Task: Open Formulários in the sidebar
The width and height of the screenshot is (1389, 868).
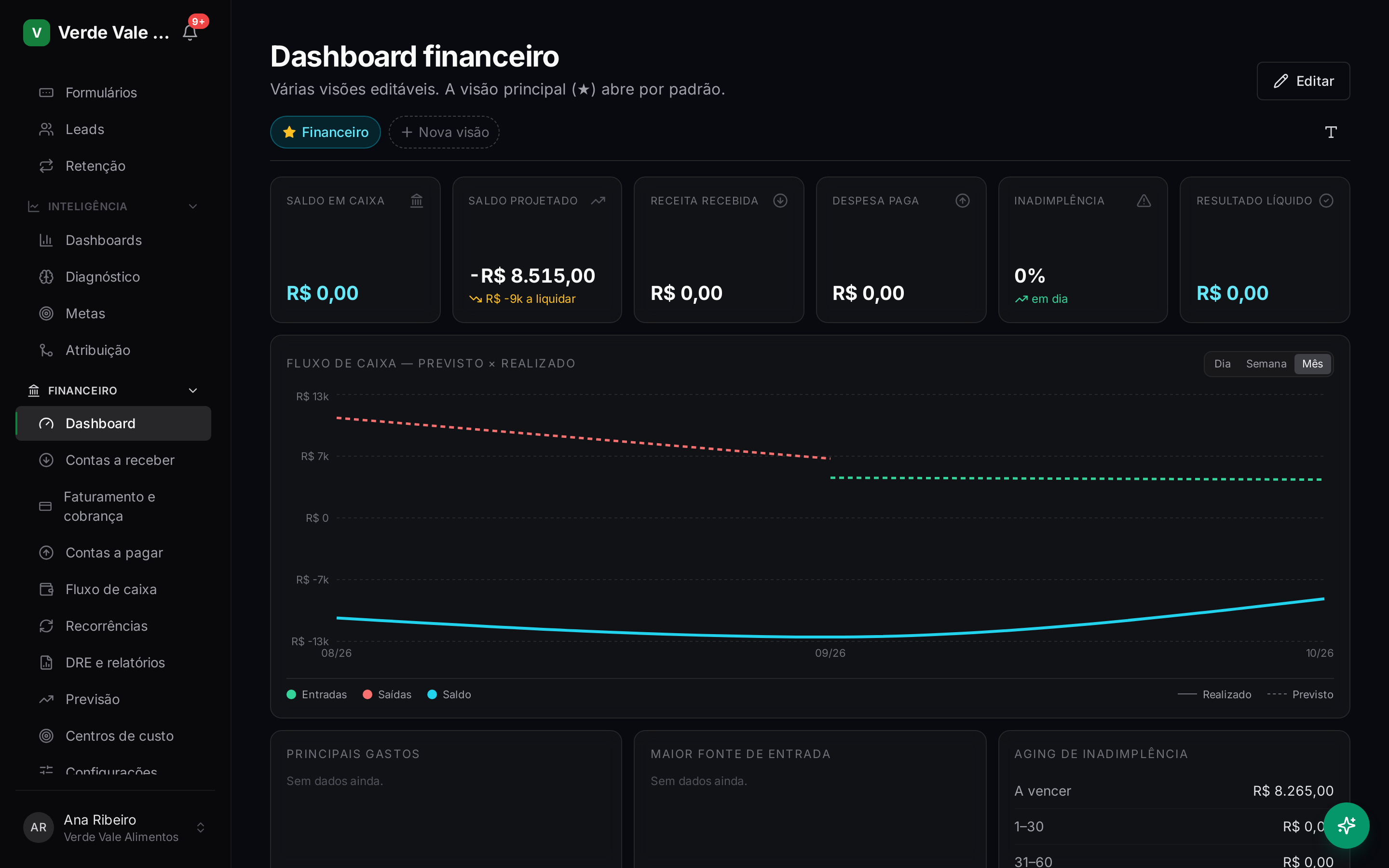Action: point(113,93)
